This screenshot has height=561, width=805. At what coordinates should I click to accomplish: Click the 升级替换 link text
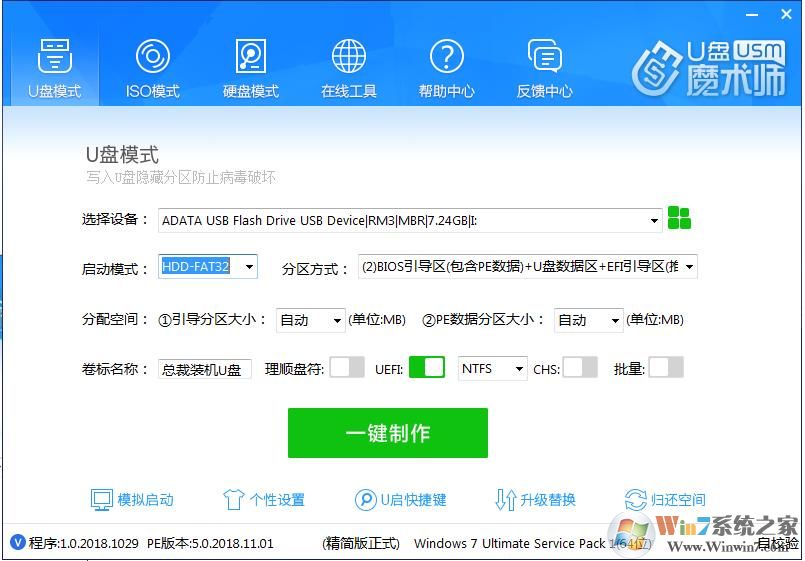(548, 499)
